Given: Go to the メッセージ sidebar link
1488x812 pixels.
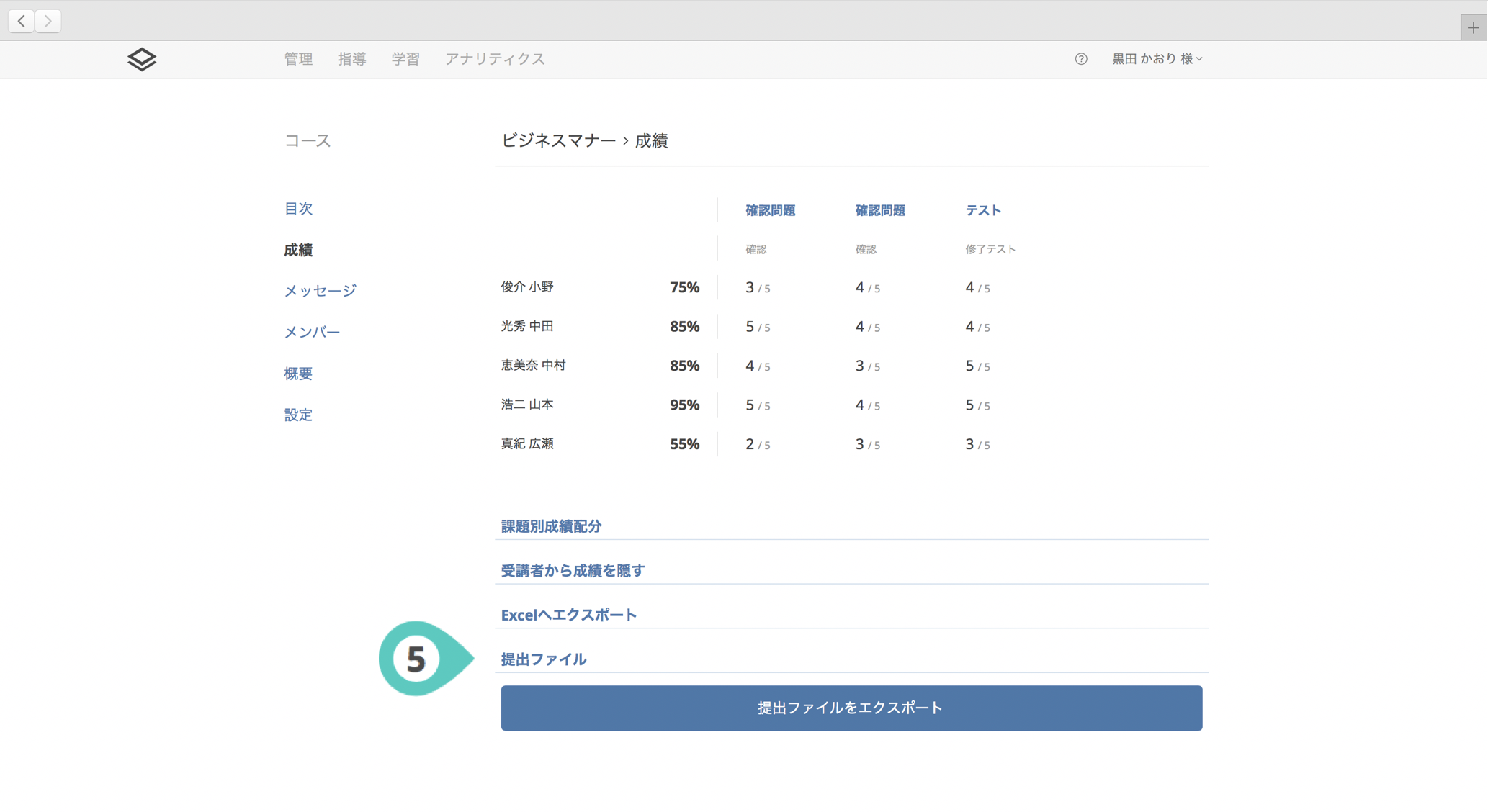Looking at the screenshot, I should coord(320,291).
